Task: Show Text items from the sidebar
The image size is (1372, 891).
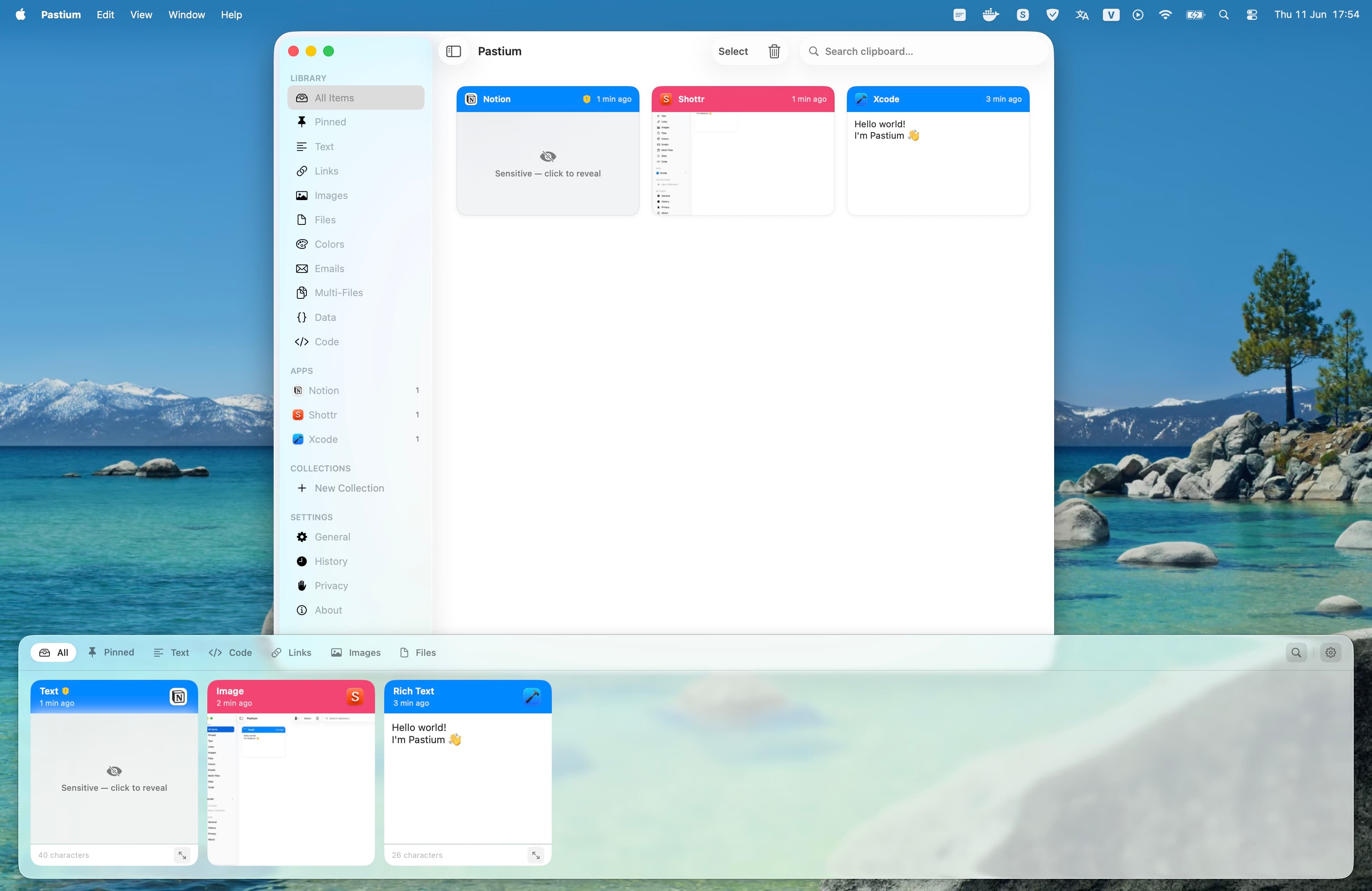Action: [356, 146]
